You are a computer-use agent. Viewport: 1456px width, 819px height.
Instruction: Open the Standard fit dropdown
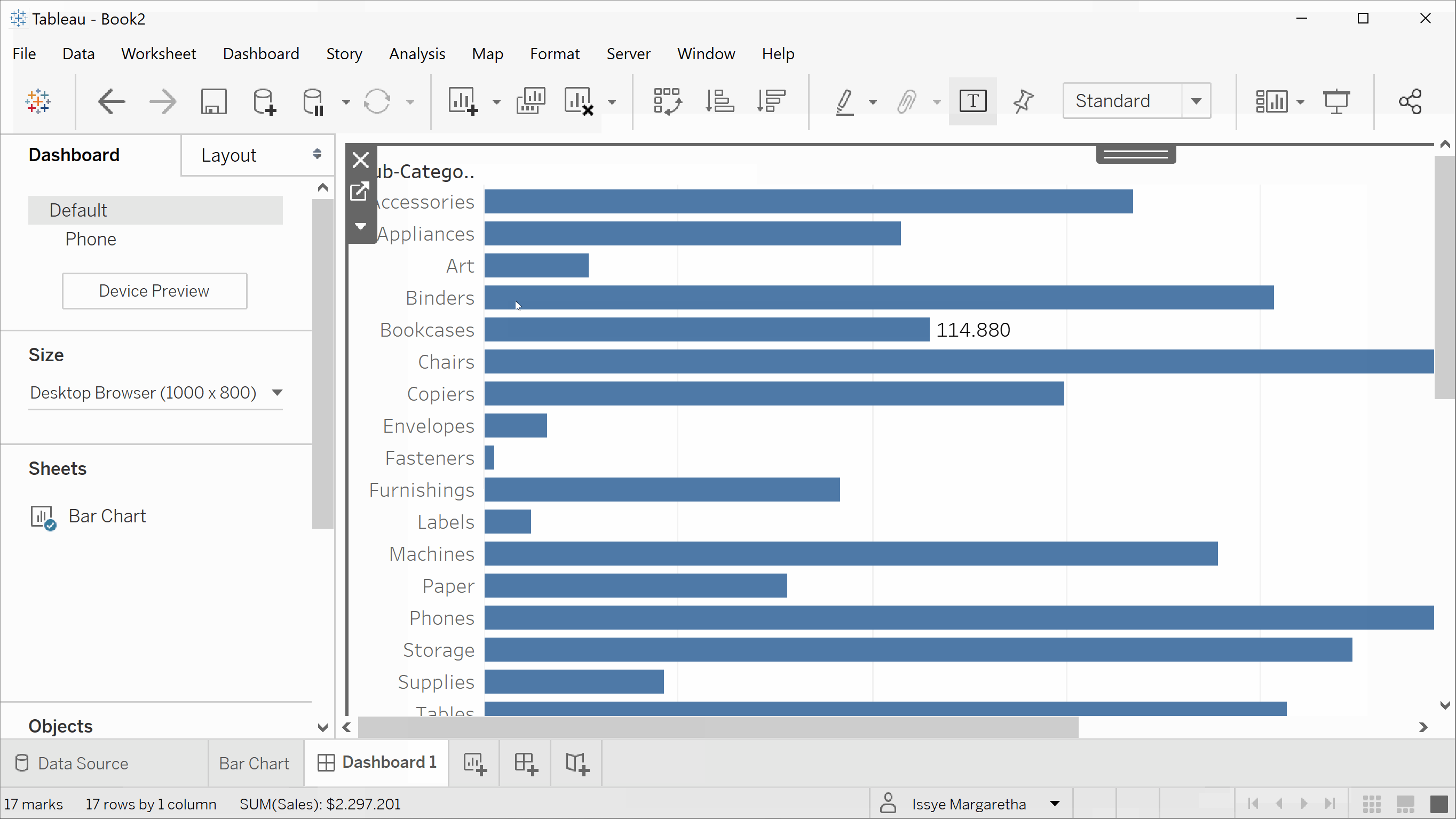pyautogui.click(x=1196, y=101)
